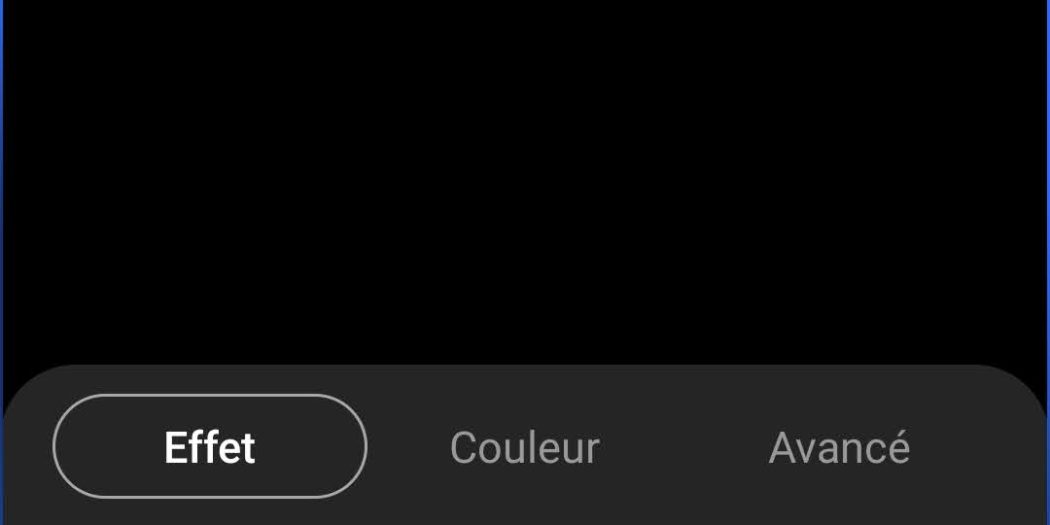This screenshot has height=525, width=1050.
Task: Reselect the highlighted Effet tab
Action: [210, 446]
